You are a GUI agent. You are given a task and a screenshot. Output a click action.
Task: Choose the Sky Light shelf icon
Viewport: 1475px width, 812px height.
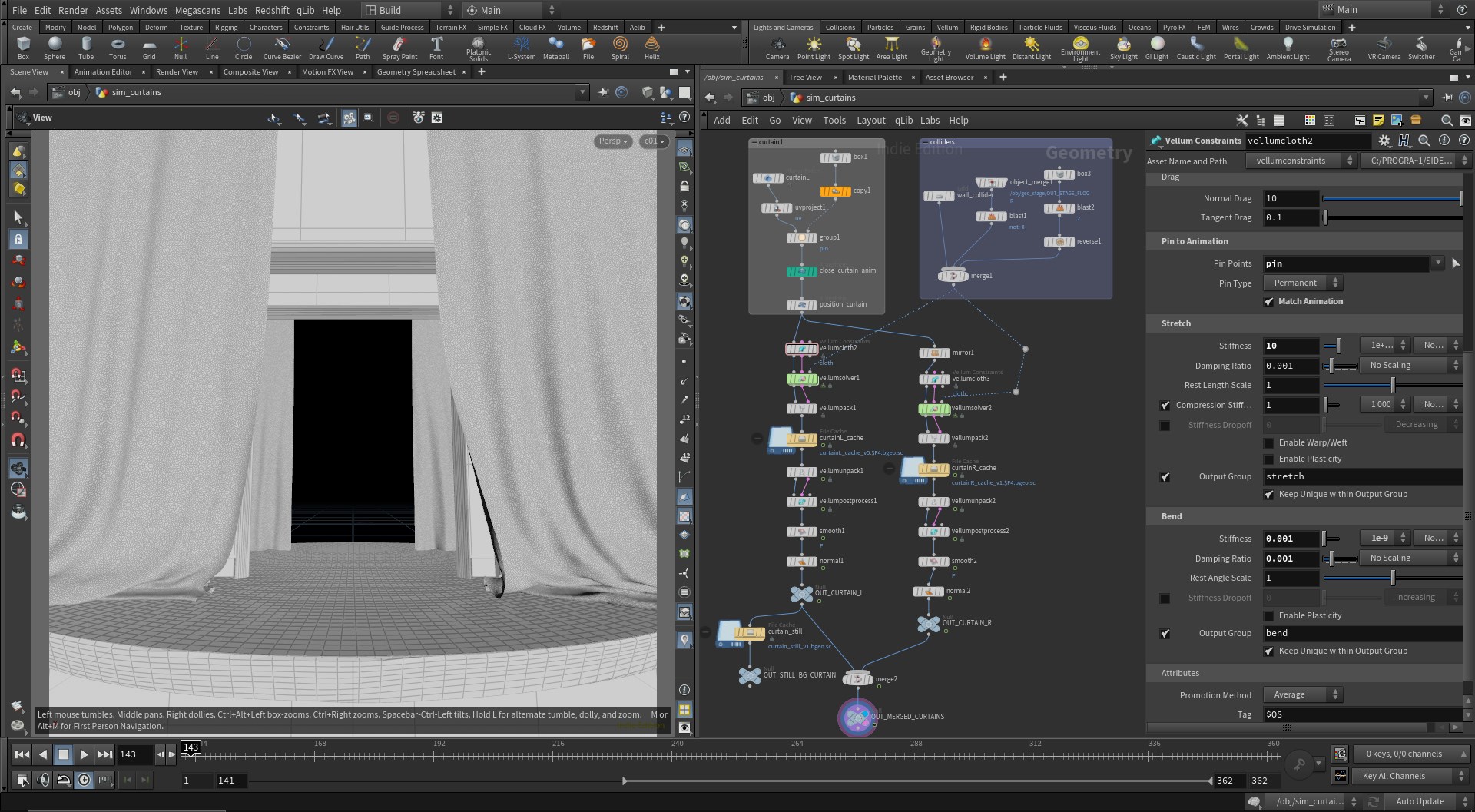click(x=1123, y=48)
